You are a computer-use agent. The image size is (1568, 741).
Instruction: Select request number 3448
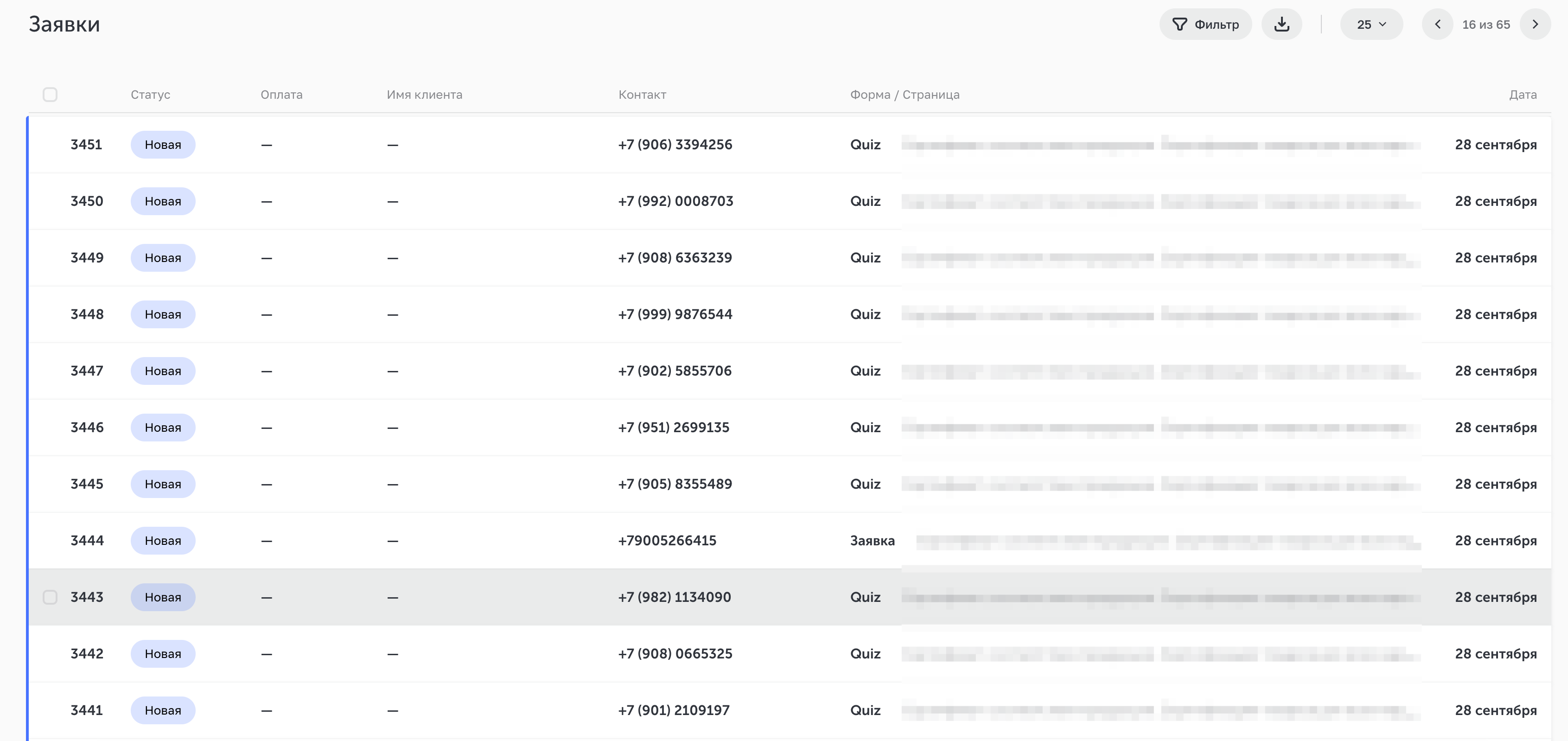(x=87, y=314)
